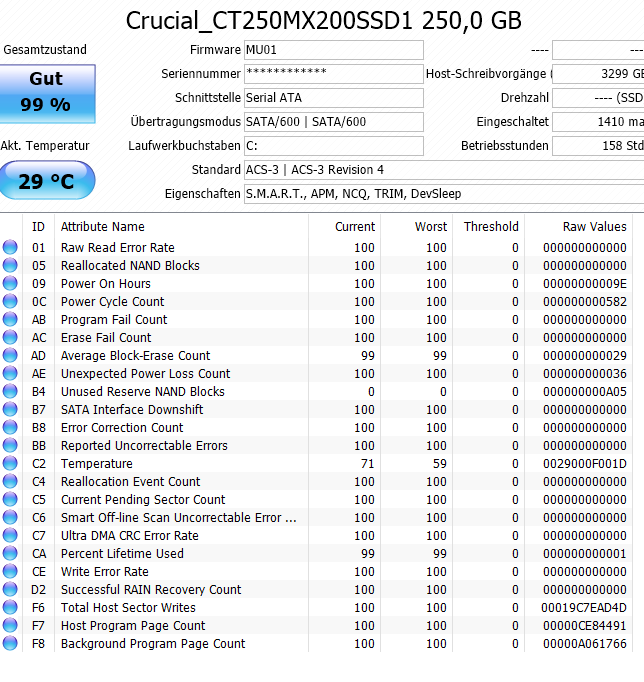644x682 pixels.
Task: Click the status orb for Power Cycle Count
Action: pyautogui.click(x=10, y=301)
